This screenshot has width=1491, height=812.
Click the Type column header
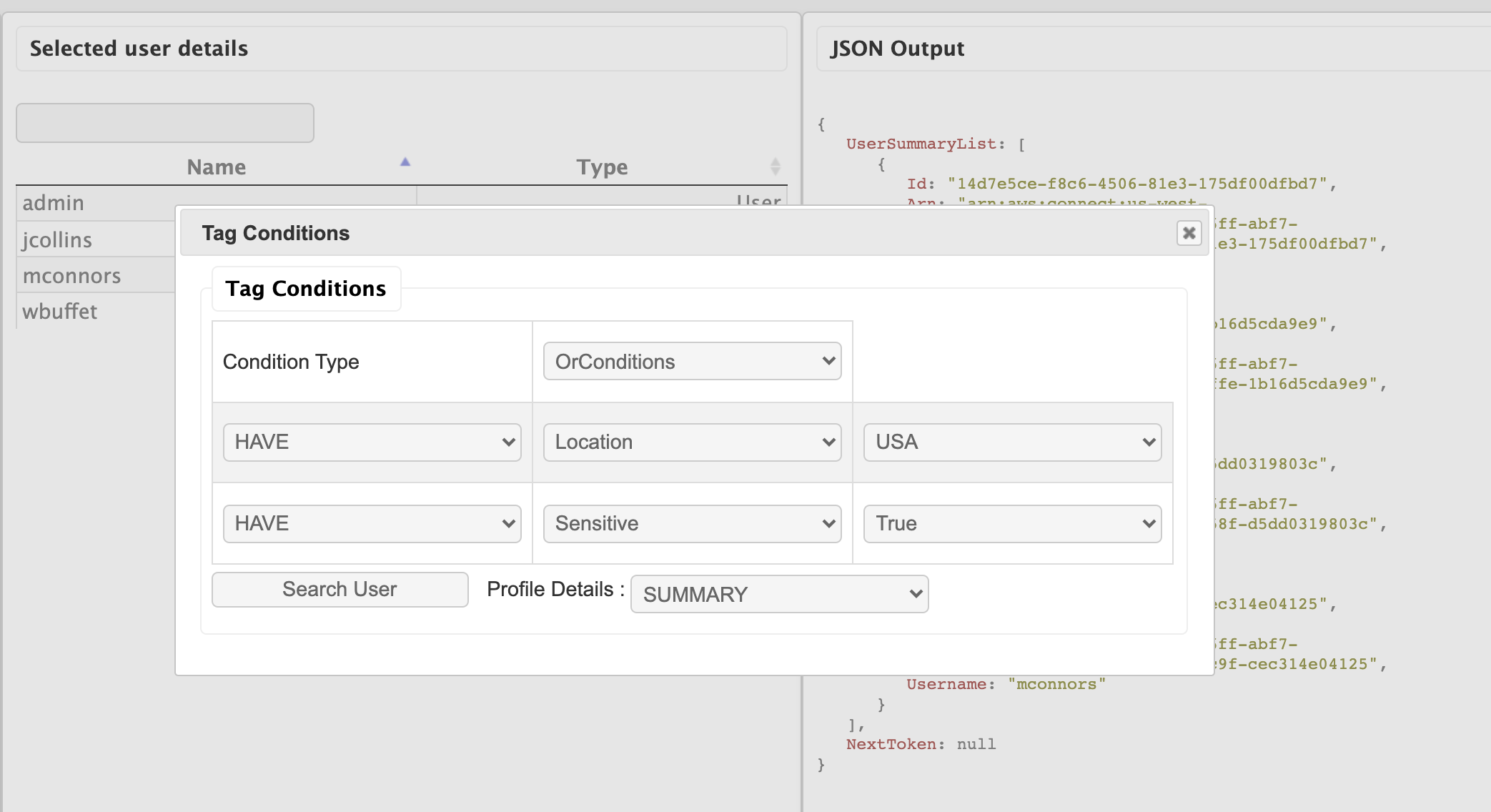click(x=602, y=167)
